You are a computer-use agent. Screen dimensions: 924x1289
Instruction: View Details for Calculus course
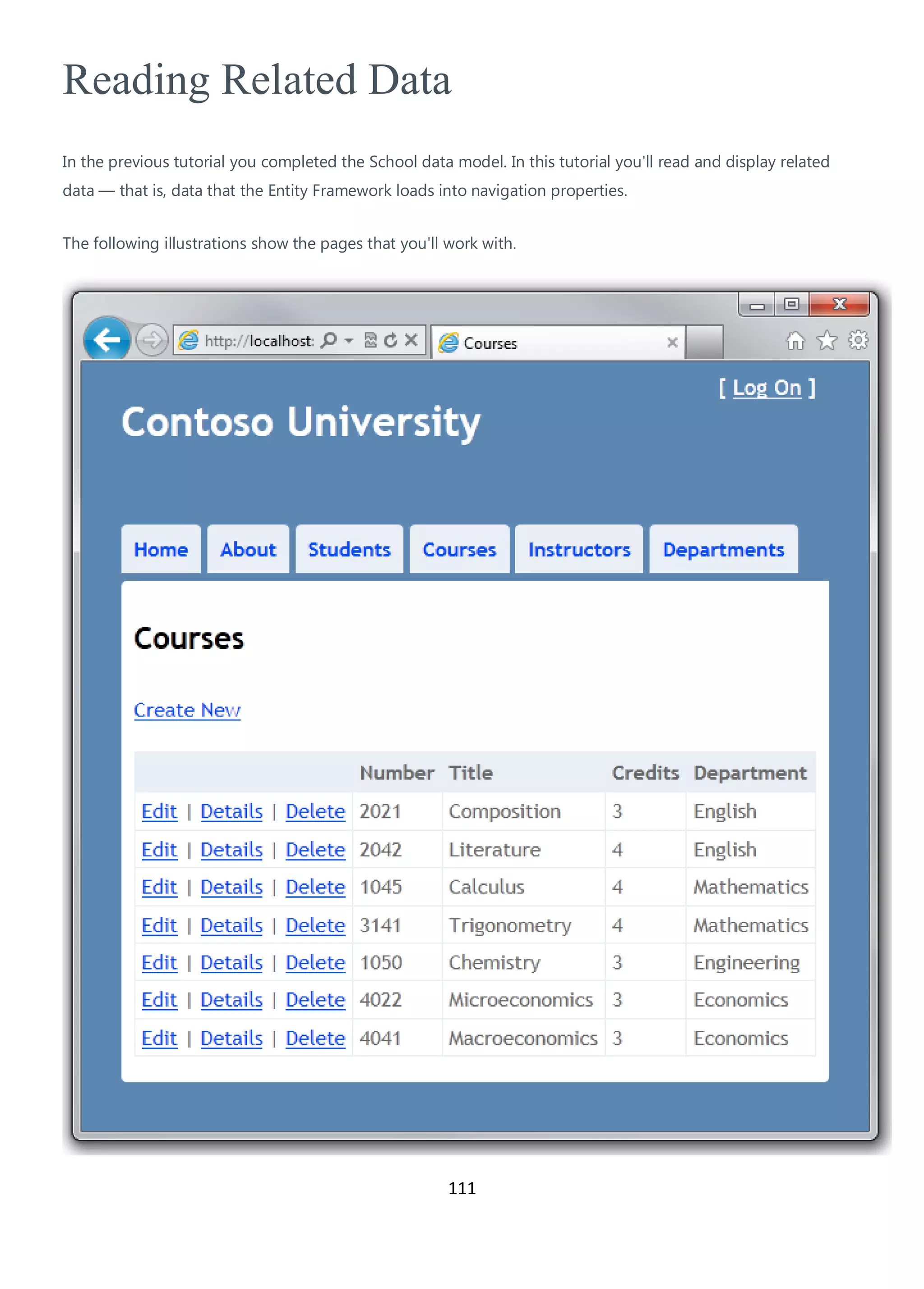(x=231, y=887)
